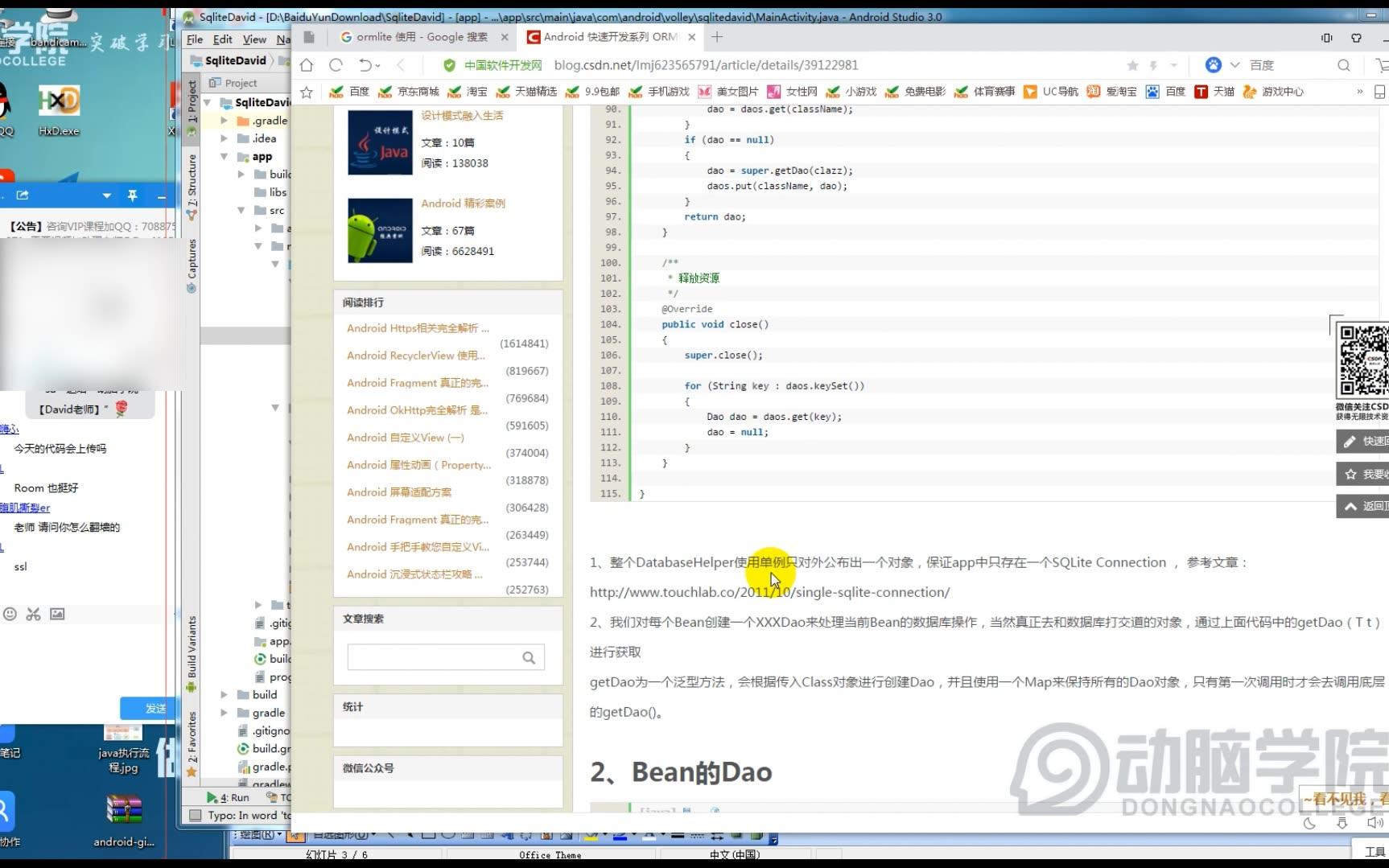Expand the .gradle folder in project tree

(225, 121)
